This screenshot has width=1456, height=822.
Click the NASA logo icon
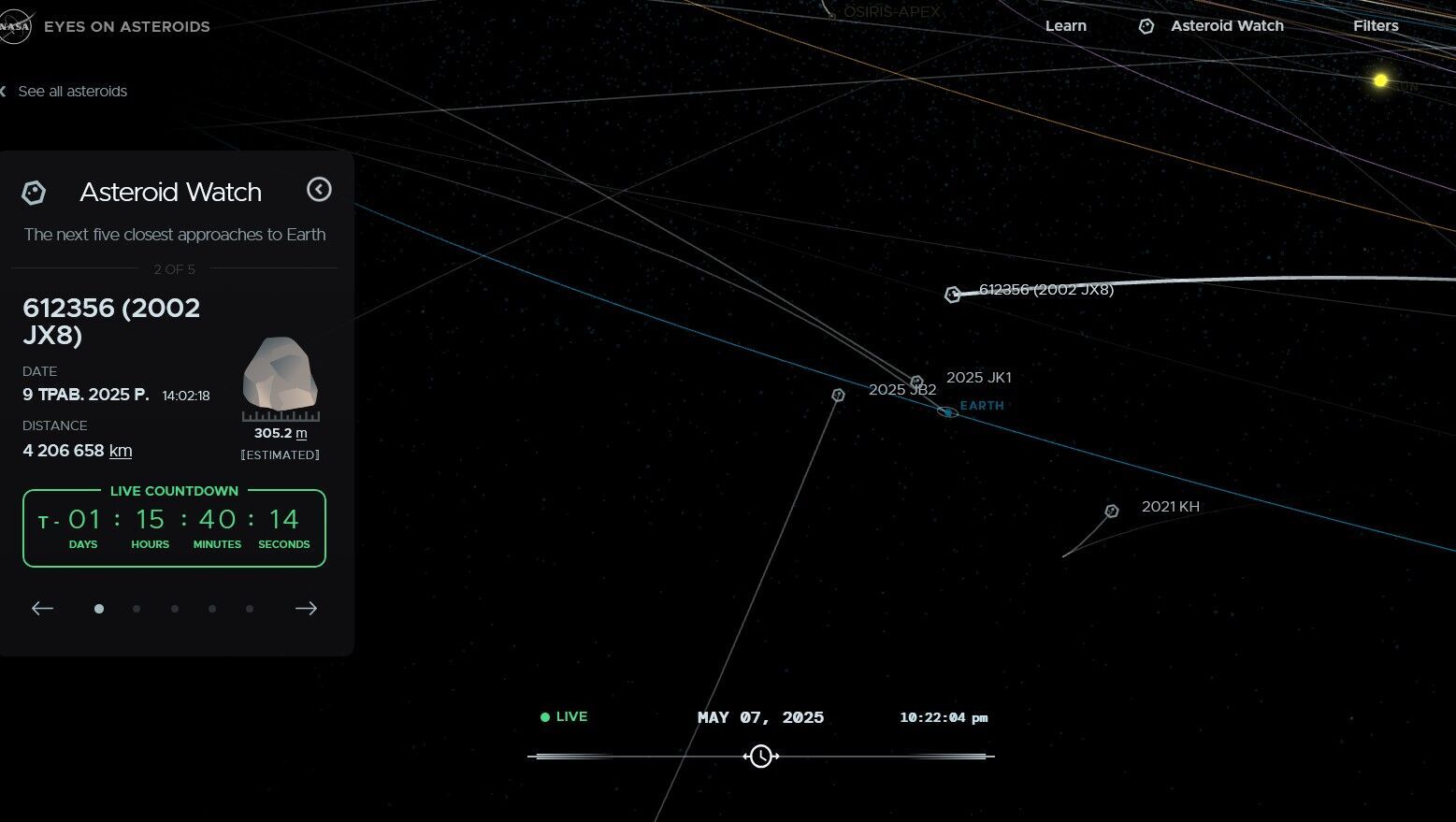point(14,26)
